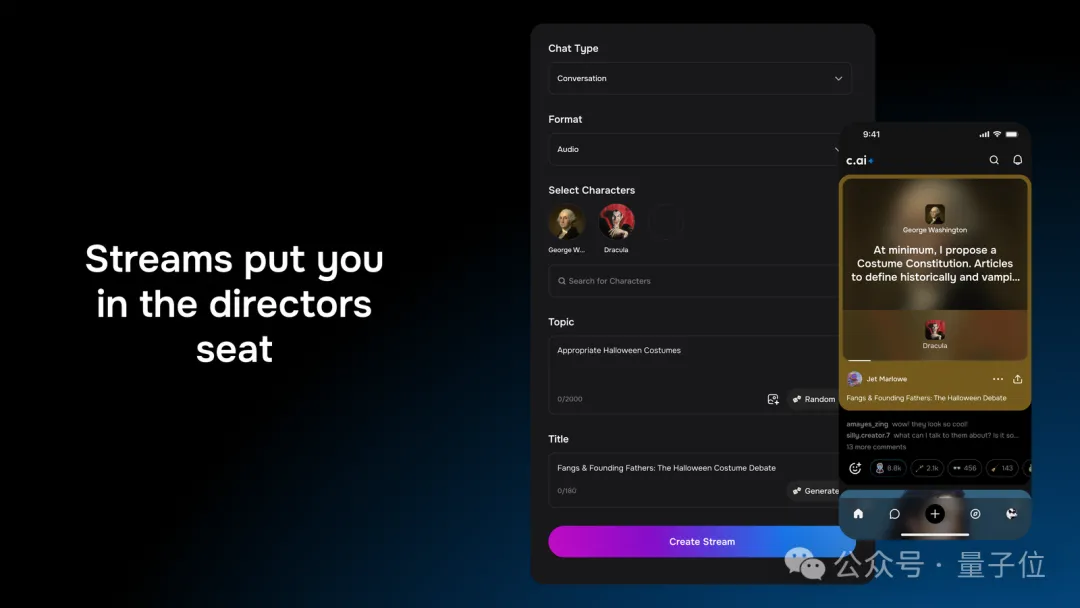Screen dimensions: 1080x608
Task: Toggle the George Washington character selection
Action: 567,223
